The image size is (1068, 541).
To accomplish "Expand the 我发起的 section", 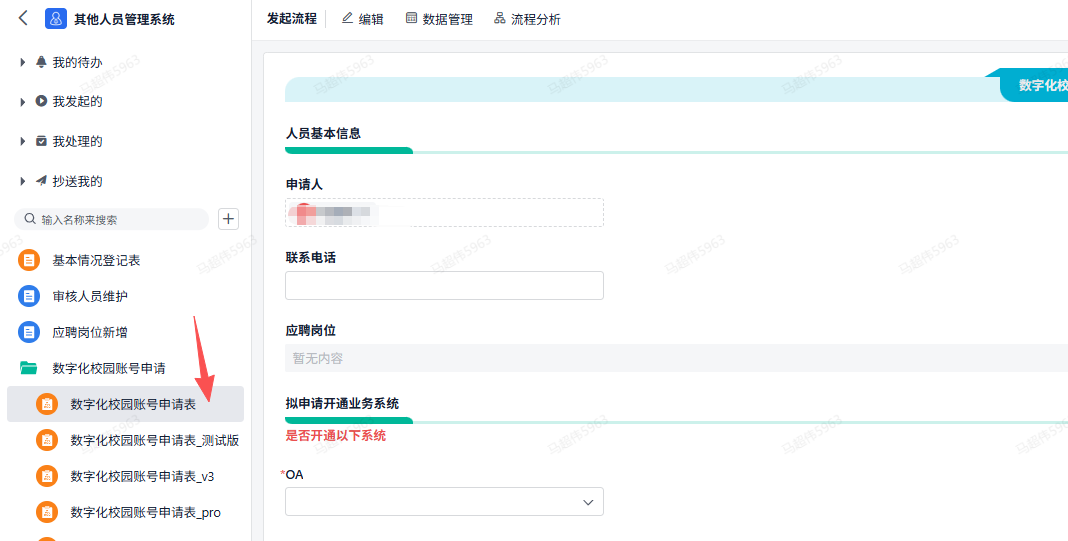I will [x=23, y=102].
